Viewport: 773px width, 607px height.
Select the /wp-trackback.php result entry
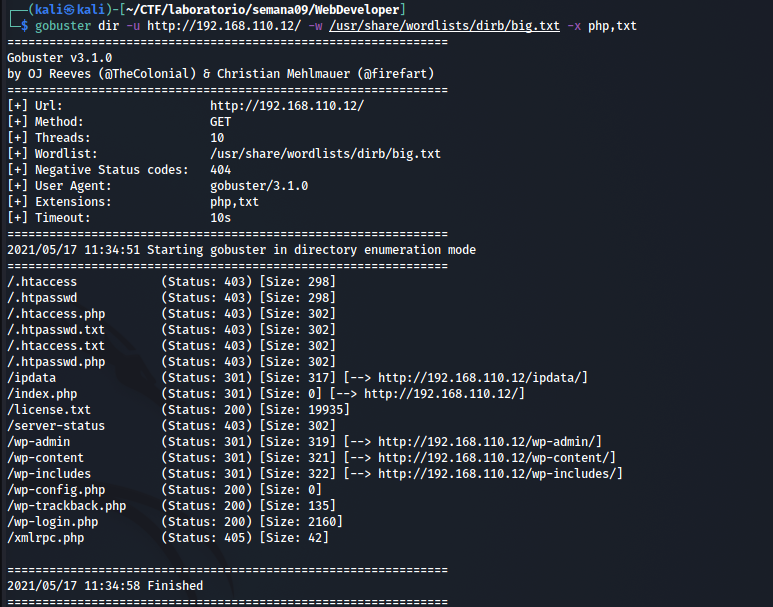click(66, 505)
